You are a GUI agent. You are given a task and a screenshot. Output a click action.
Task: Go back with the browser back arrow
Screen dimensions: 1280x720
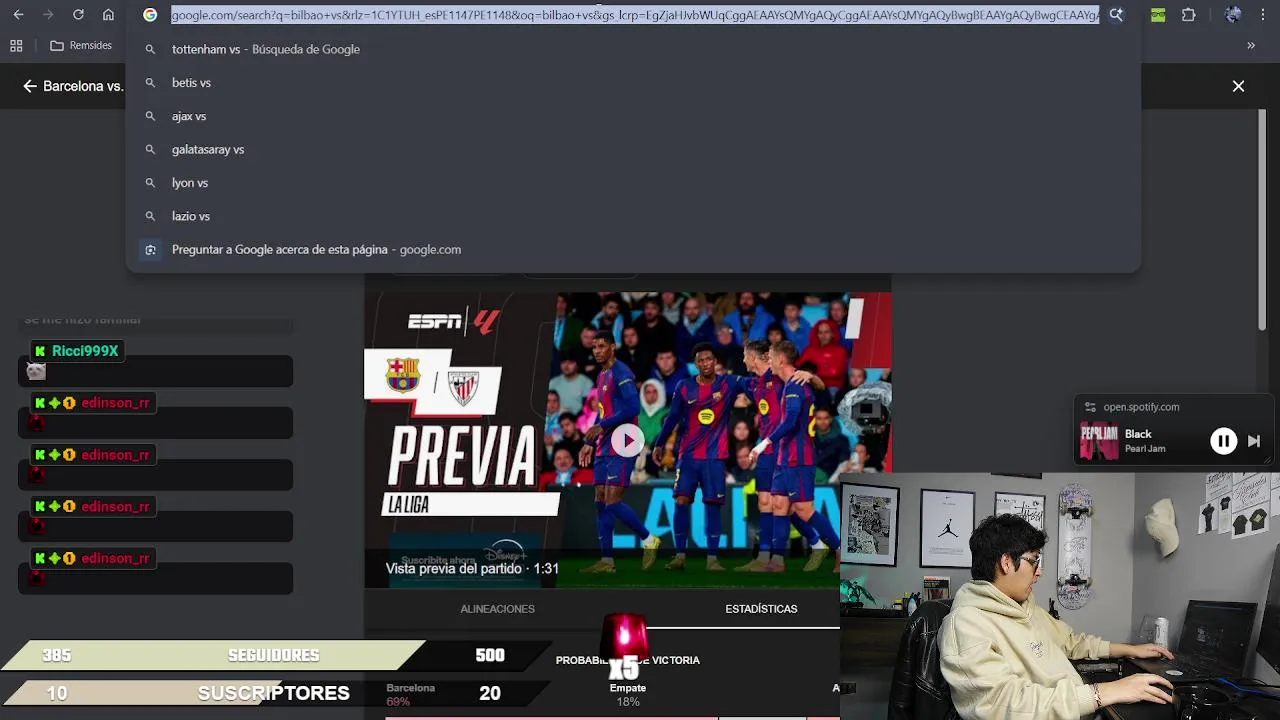click(18, 15)
